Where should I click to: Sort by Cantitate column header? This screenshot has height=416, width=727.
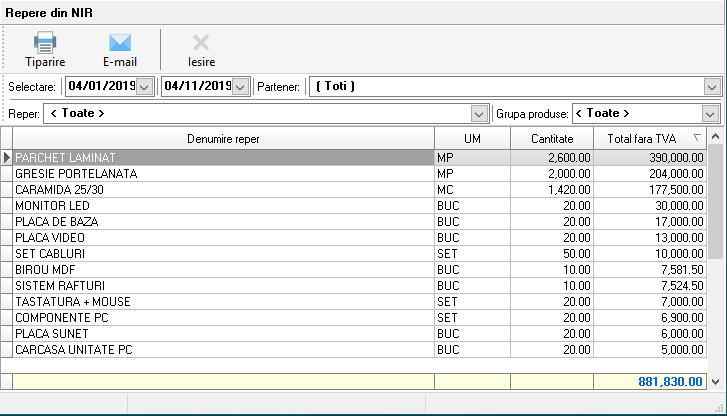(x=552, y=138)
